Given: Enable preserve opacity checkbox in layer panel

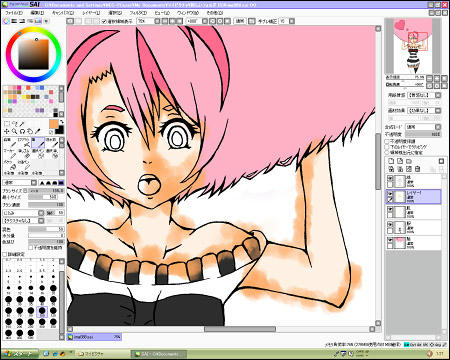Looking at the screenshot, I should point(387,141).
